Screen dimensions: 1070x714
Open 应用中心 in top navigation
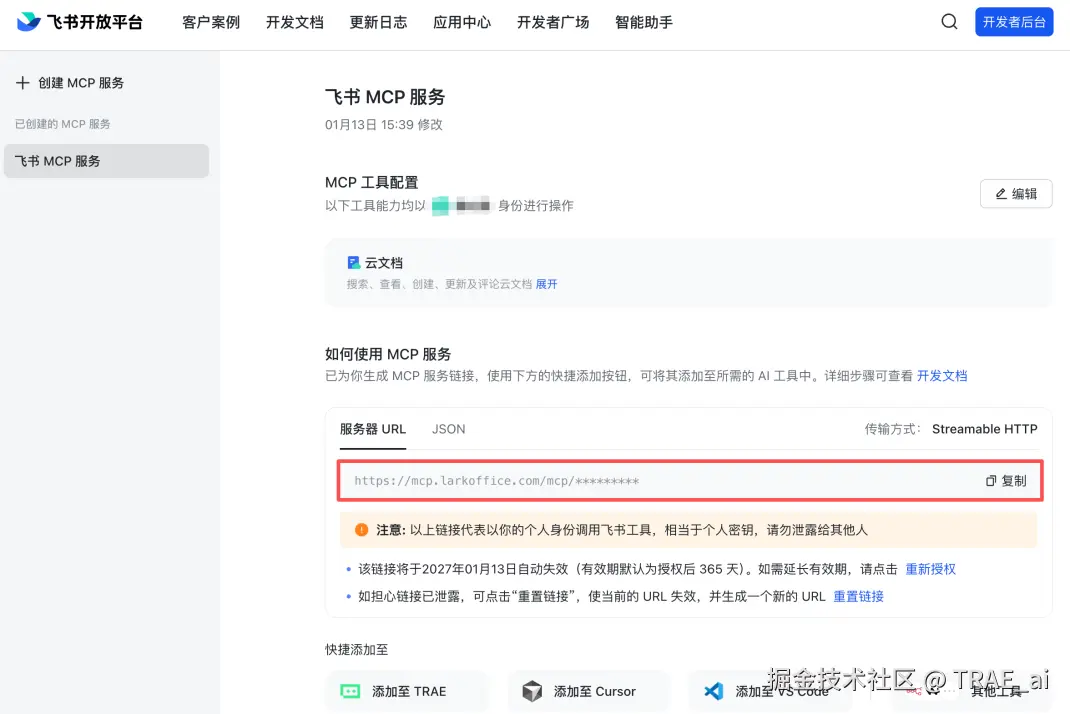pyautogui.click(x=462, y=23)
